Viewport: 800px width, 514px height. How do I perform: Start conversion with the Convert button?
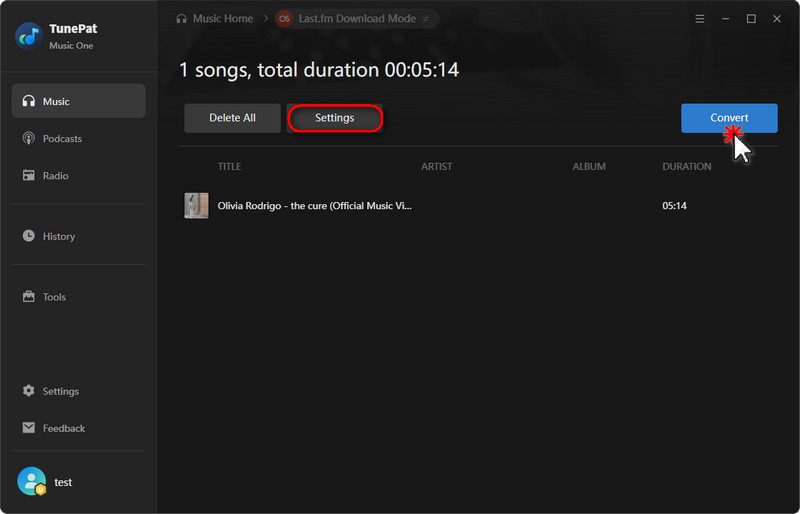point(729,118)
